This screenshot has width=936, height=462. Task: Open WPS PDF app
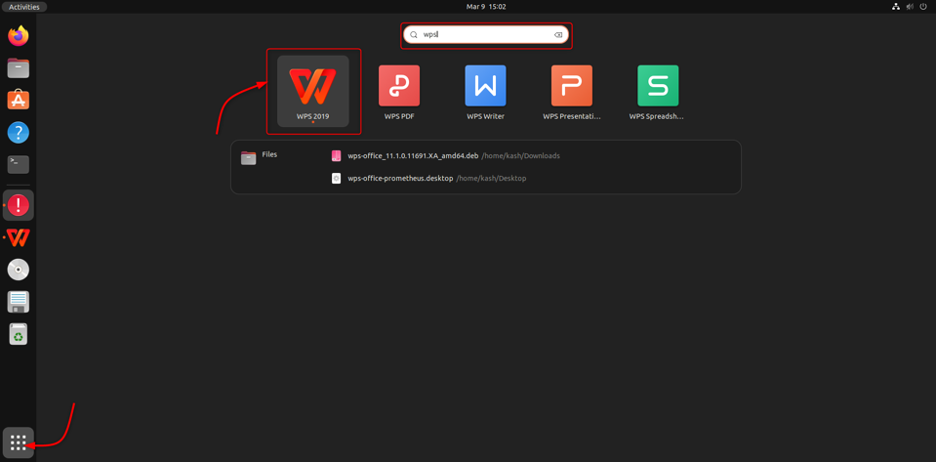tap(399, 93)
